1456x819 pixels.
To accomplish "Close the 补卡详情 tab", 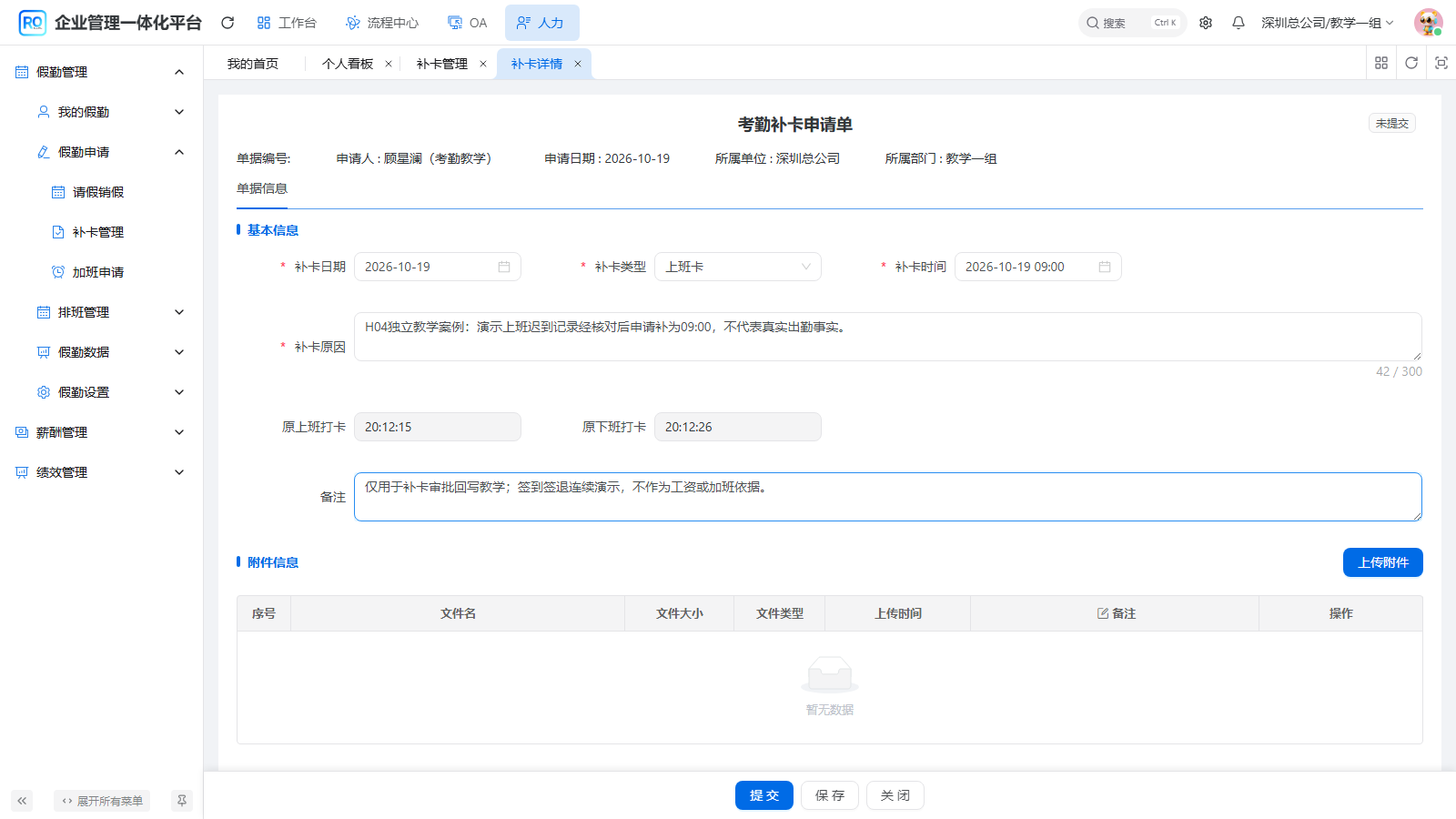I will coord(578,64).
